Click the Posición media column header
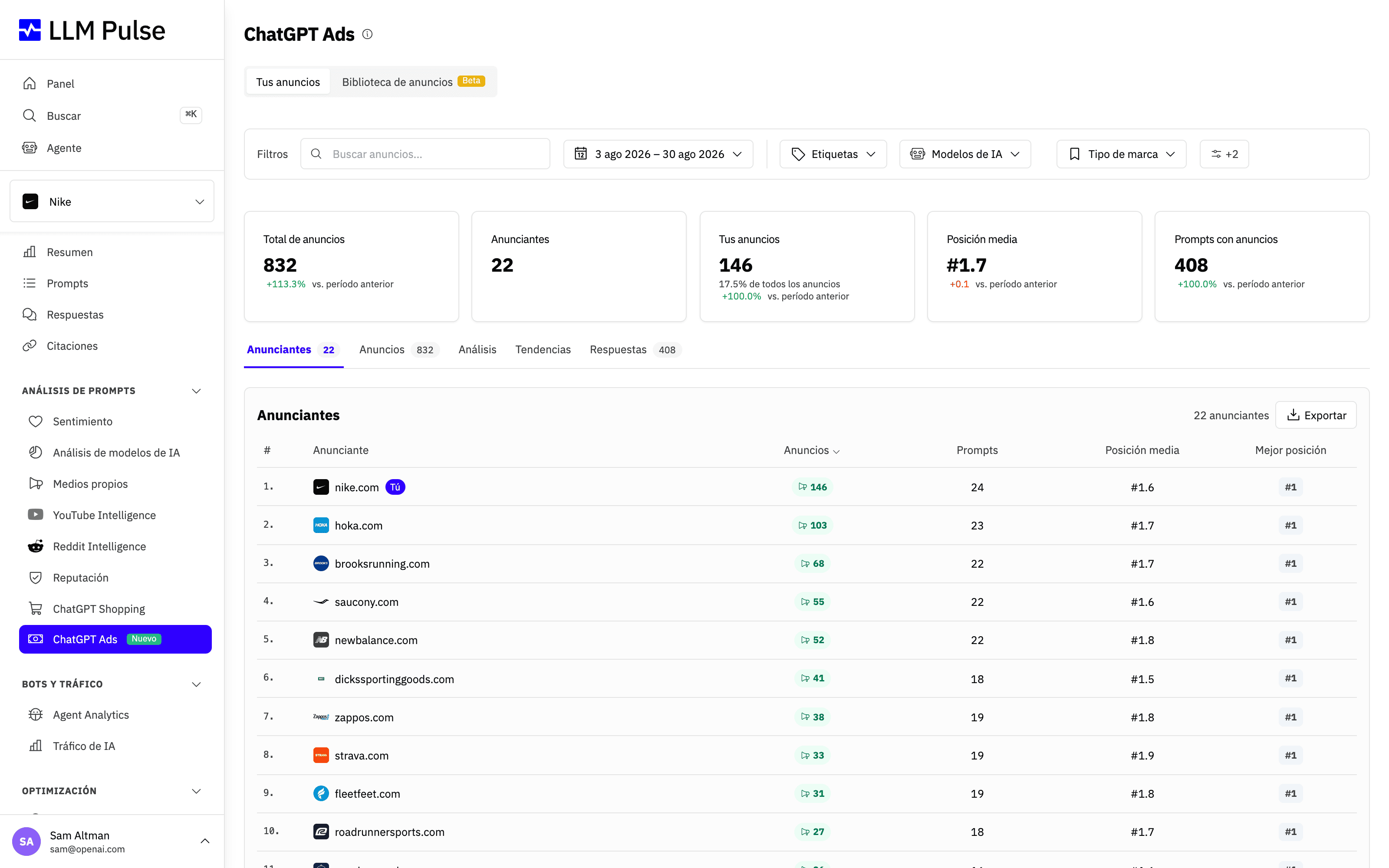The image size is (1389, 868). tap(1142, 450)
